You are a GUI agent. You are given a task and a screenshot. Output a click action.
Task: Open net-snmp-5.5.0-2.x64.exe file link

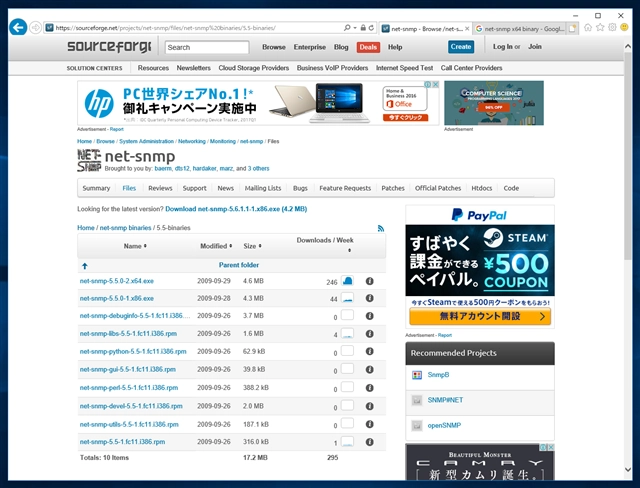tap(117, 281)
